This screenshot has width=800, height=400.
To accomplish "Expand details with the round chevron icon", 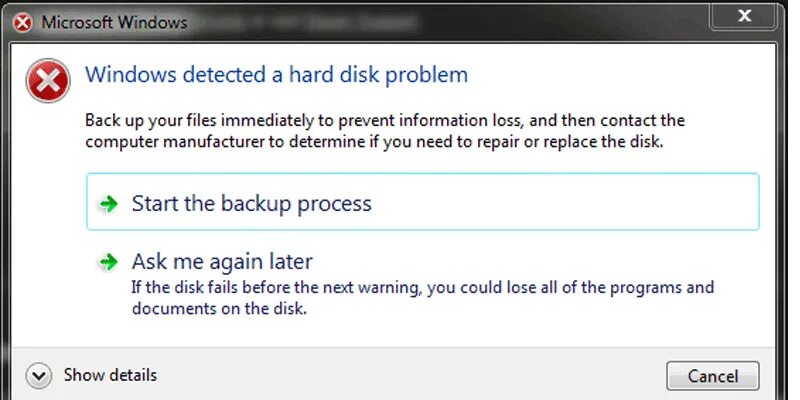I will click(x=39, y=376).
